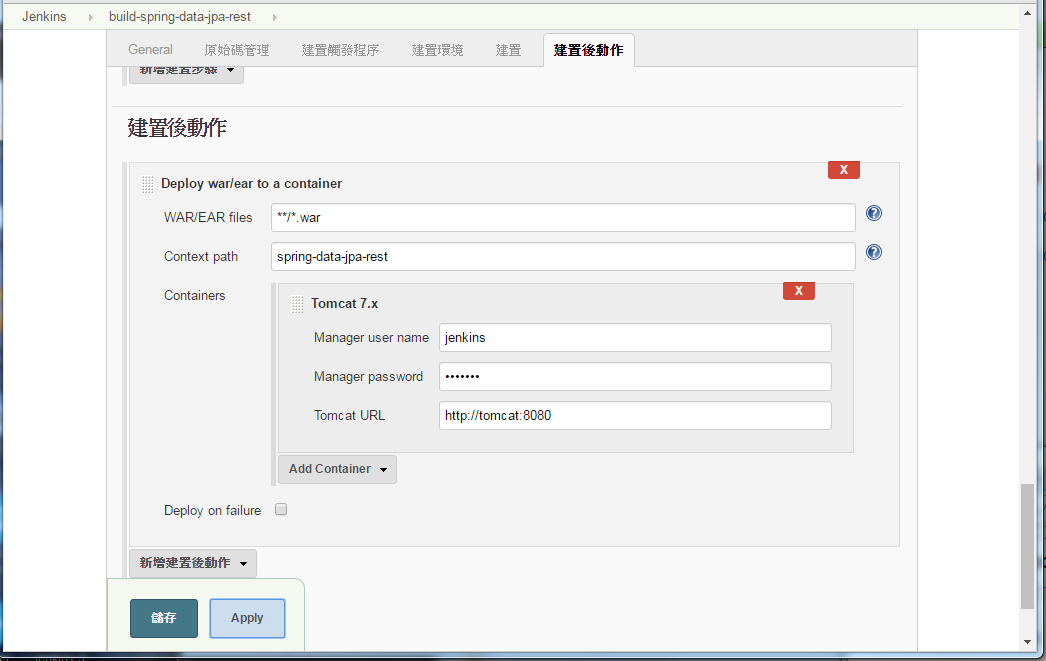This screenshot has width=1046, height=661.
Task: Click the 儲存 save button
Action: tap(163, 618)
